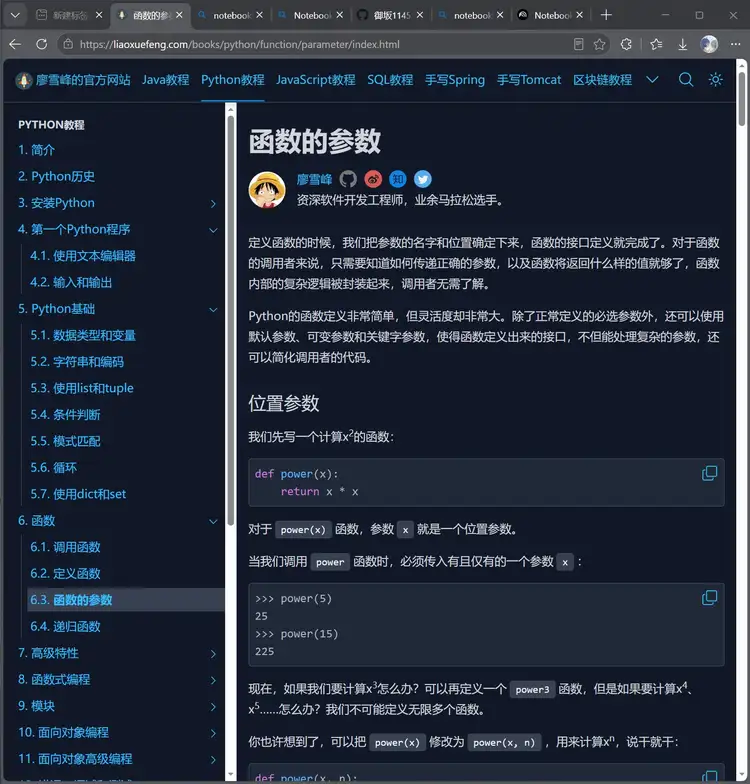The image size is (750, 784).
Task: Open the reader view icon in address bar
Action: 578,44
